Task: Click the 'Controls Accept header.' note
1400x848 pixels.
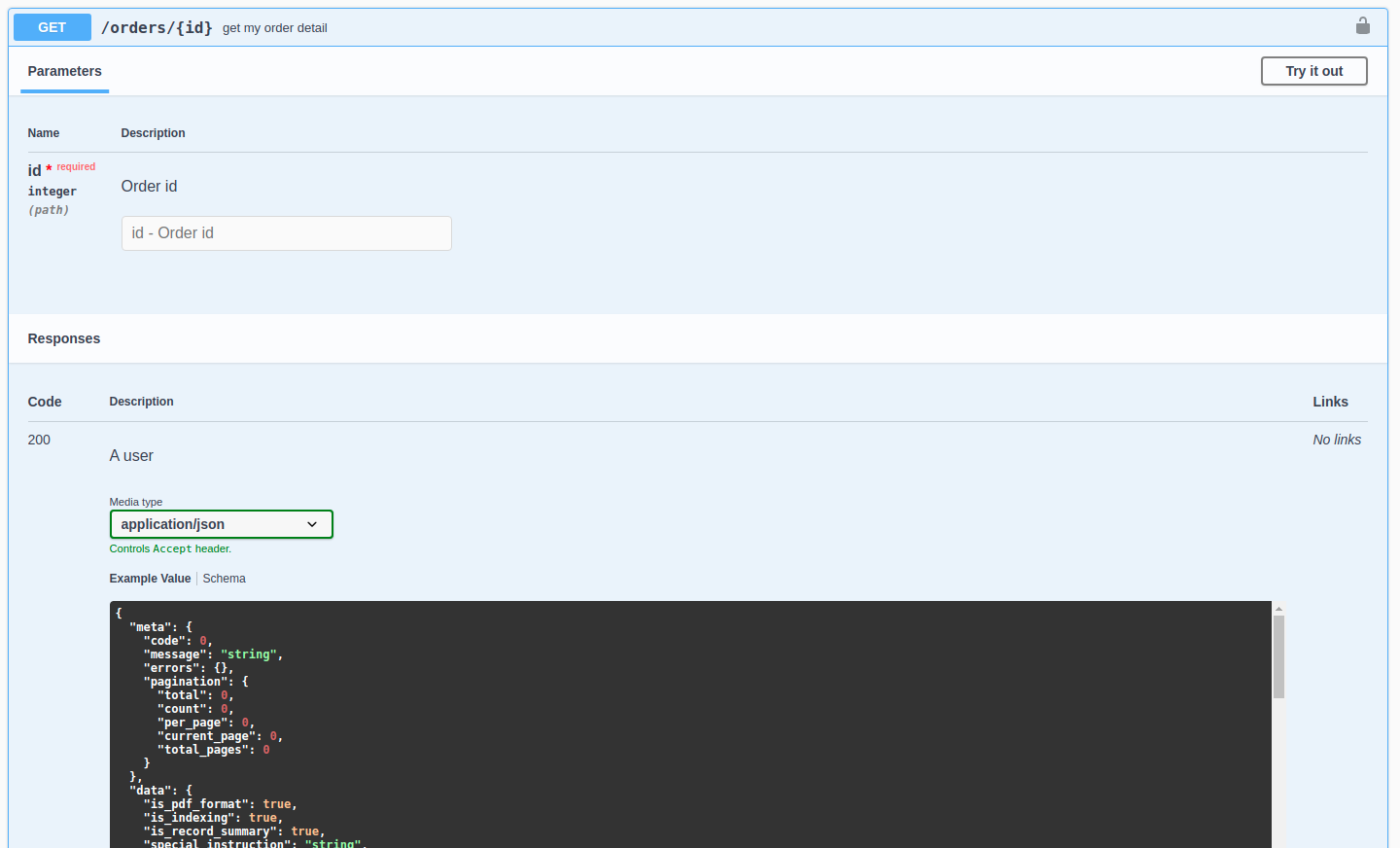Action: click(x=170, y=548)
